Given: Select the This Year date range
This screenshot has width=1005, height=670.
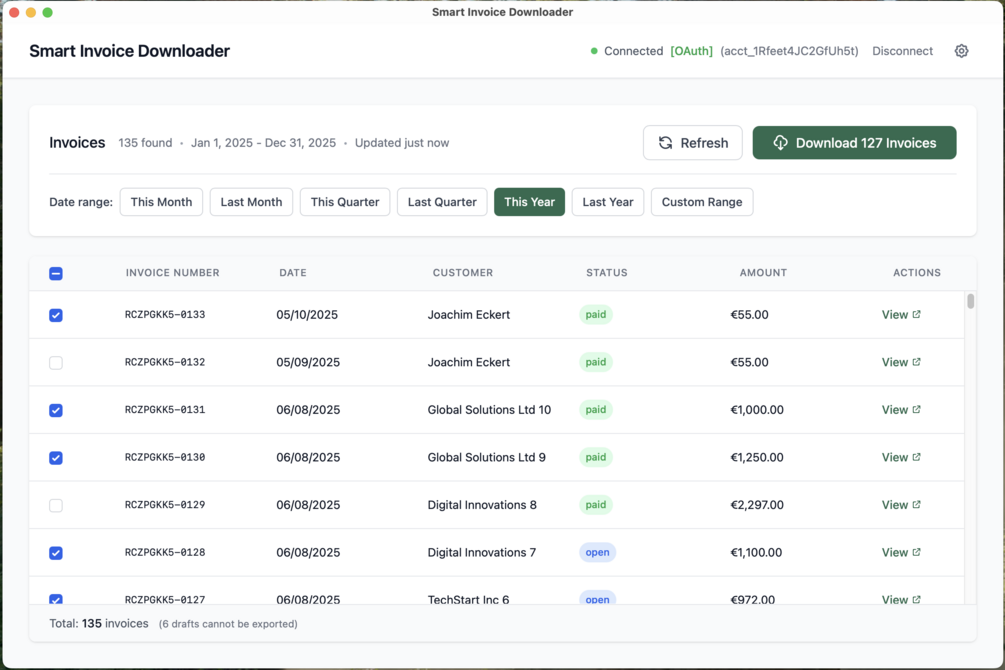Looking at the screenshot, I should (529, 202).
